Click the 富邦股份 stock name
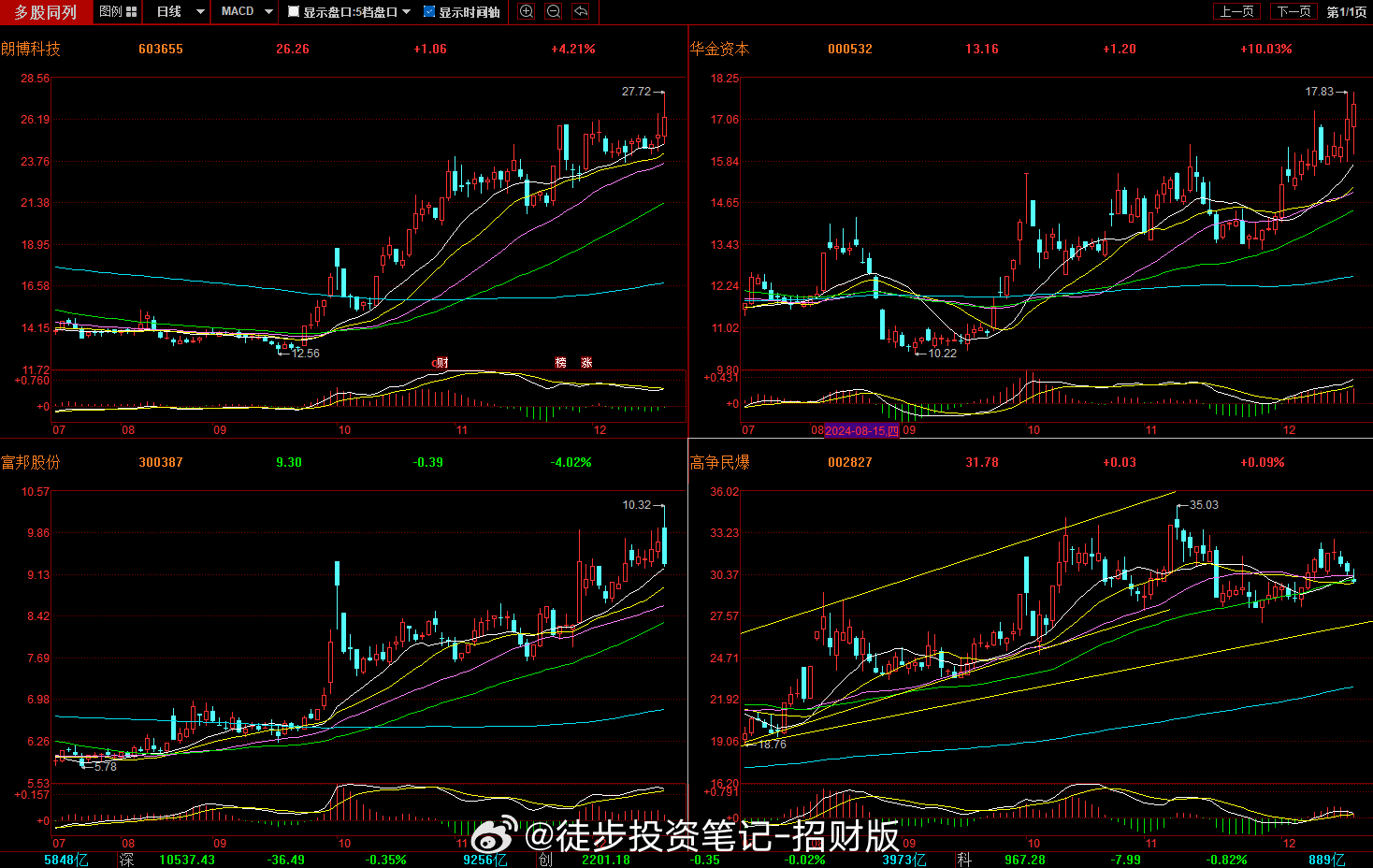 31,462
